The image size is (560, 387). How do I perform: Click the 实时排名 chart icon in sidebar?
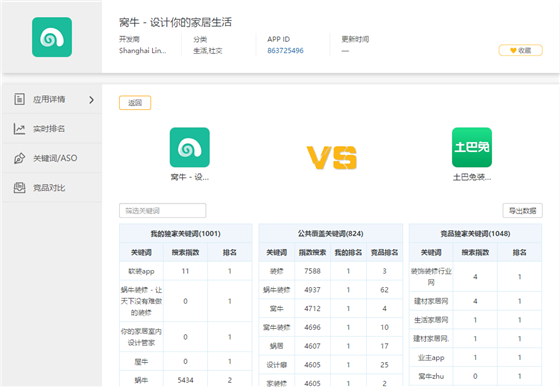19,129
